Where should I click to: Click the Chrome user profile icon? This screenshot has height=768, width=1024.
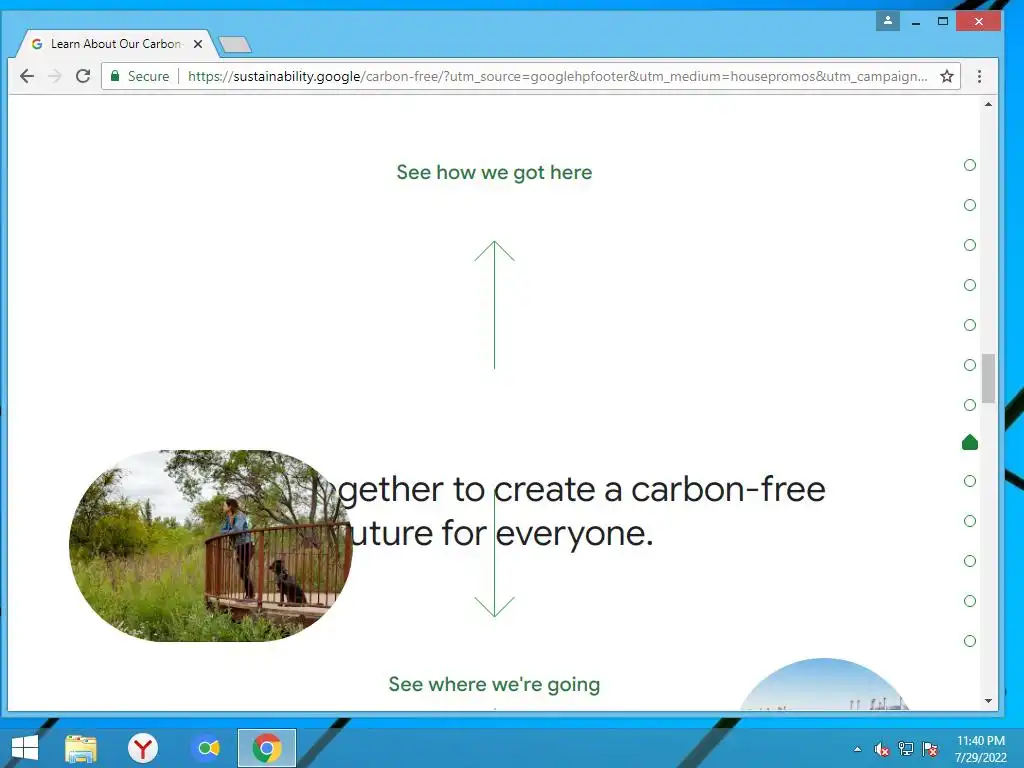click(x=888, y=21)
